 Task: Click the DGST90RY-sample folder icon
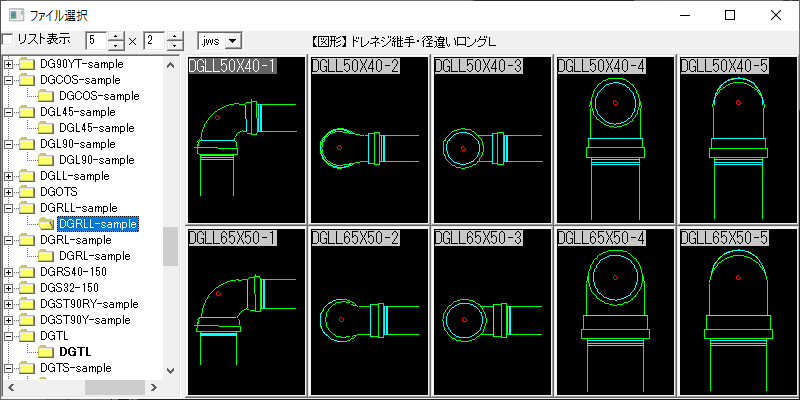26,304
